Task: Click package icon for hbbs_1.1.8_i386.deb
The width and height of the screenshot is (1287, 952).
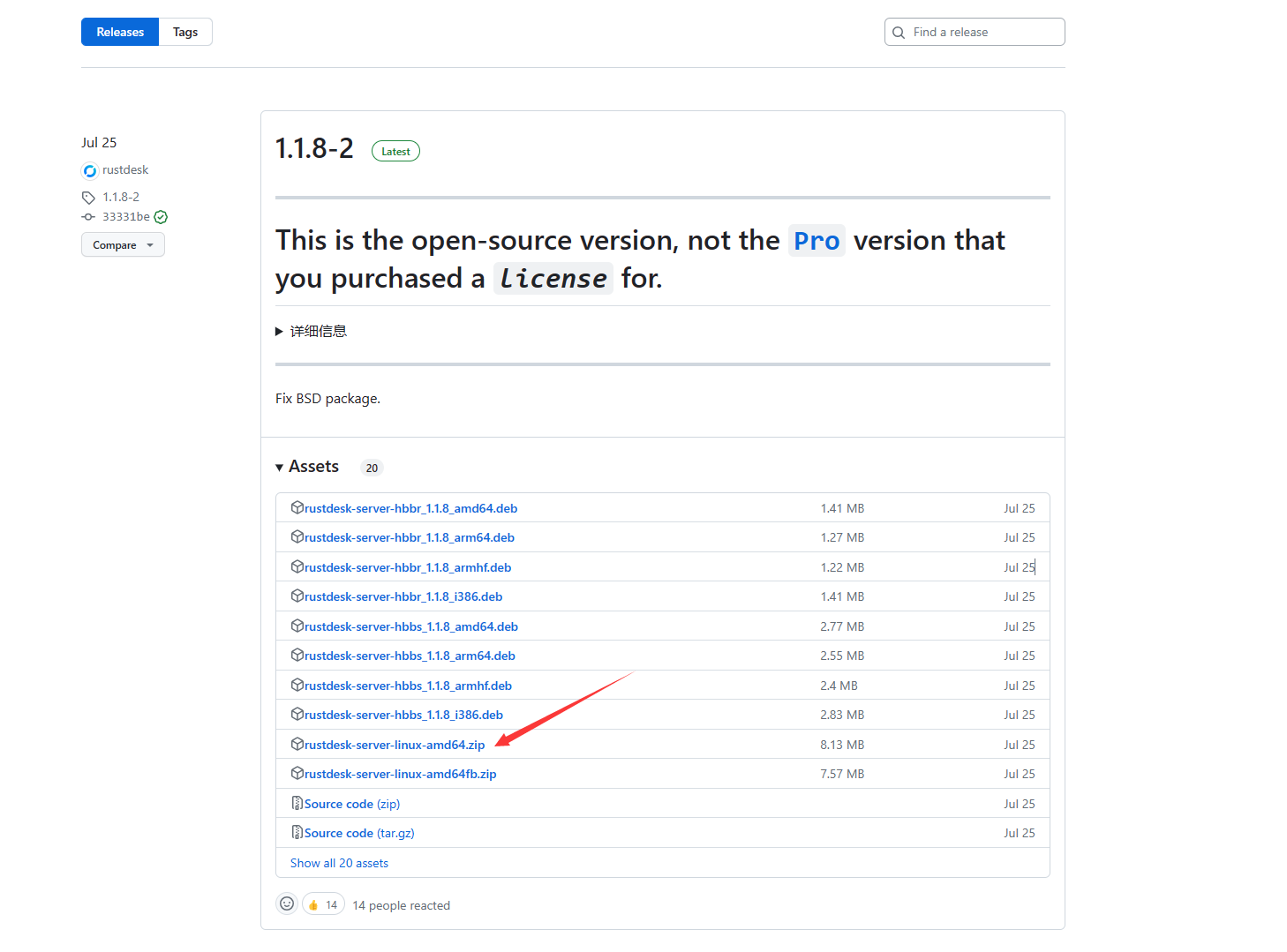Action: tap(297, 714)
